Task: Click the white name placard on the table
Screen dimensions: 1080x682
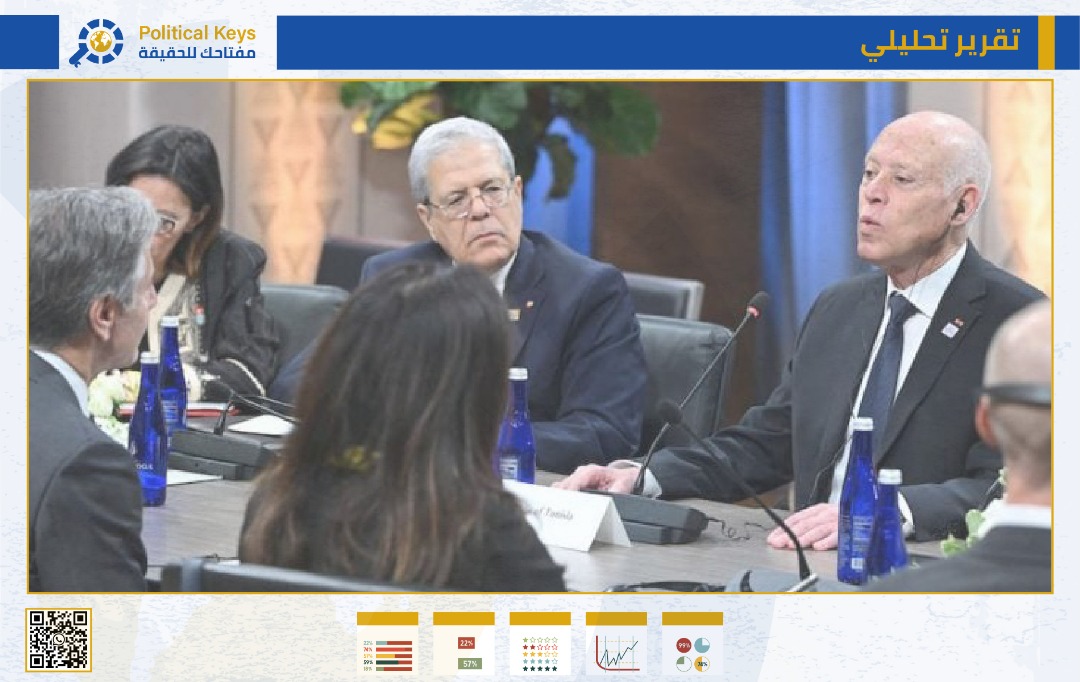Action: 566,515
